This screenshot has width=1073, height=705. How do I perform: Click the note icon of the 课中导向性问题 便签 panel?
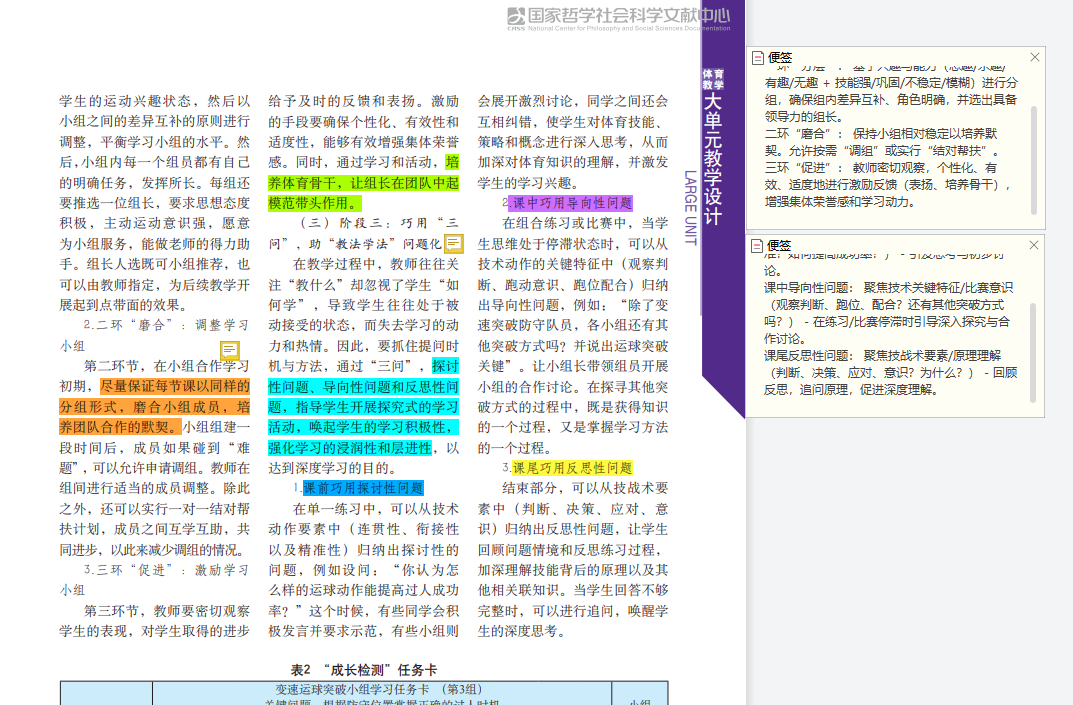(758, 246)
